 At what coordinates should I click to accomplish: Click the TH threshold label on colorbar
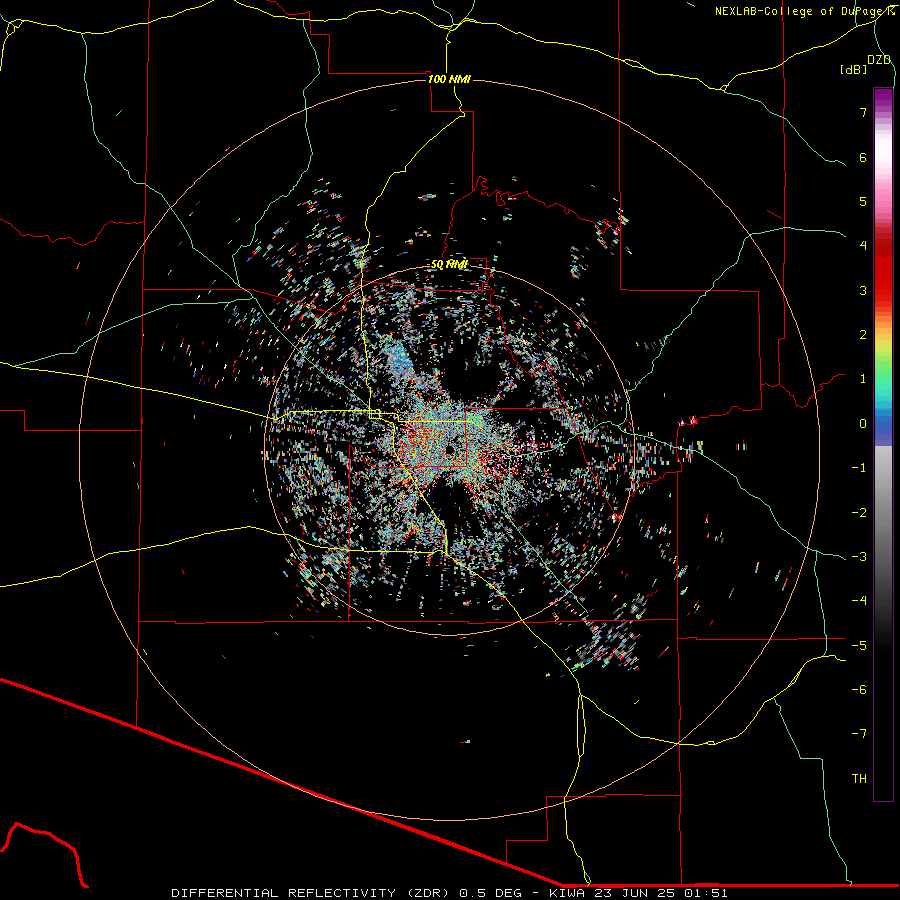tap(859, 779)
